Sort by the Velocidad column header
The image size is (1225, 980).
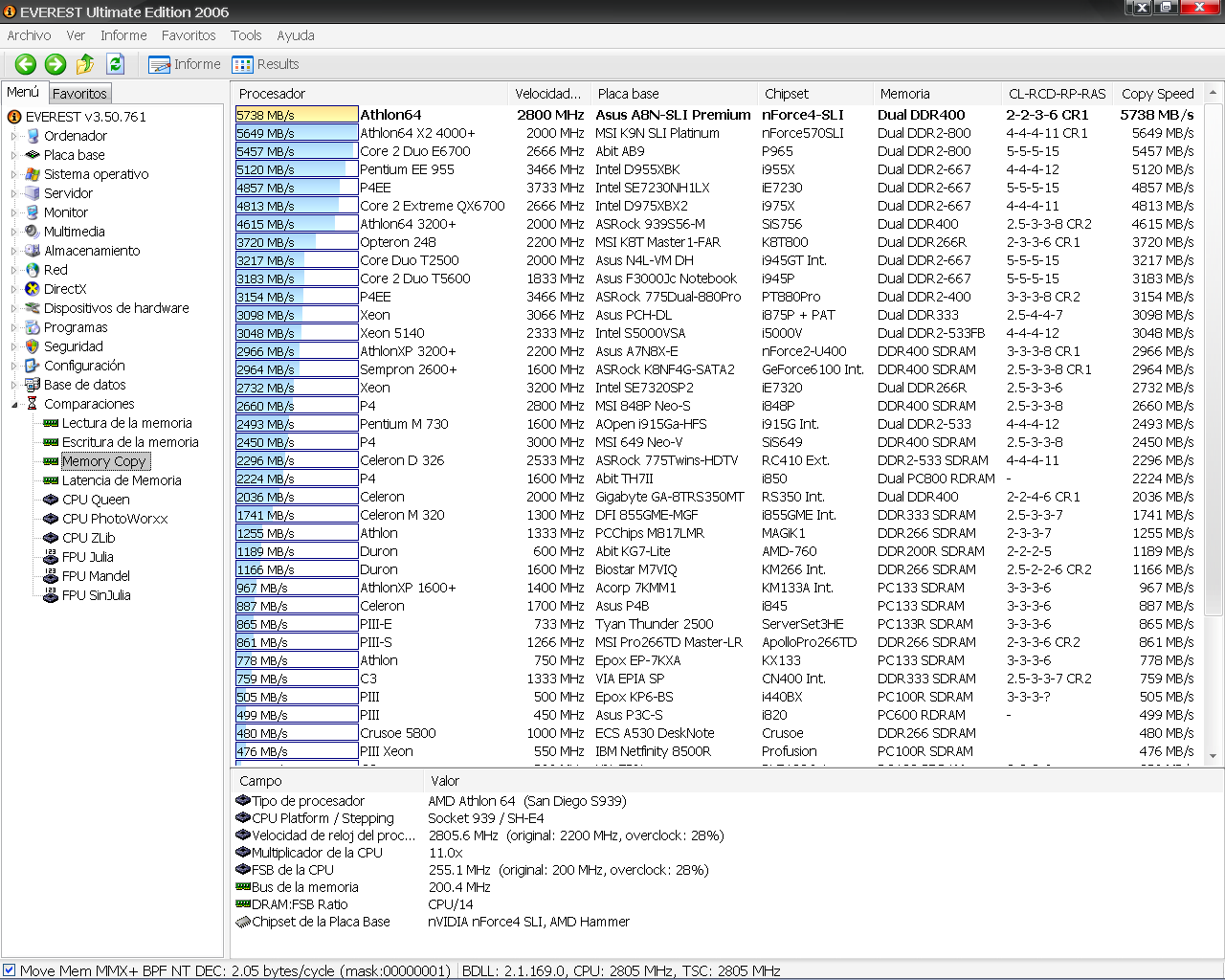[x=548, y=94]
